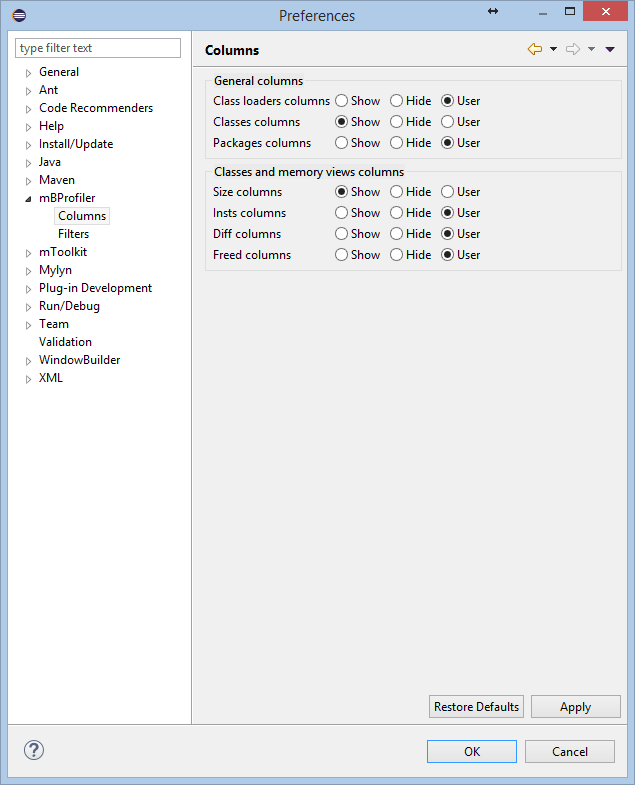
Task: Open the back history dropdown arrow
Action: point(553,50)
